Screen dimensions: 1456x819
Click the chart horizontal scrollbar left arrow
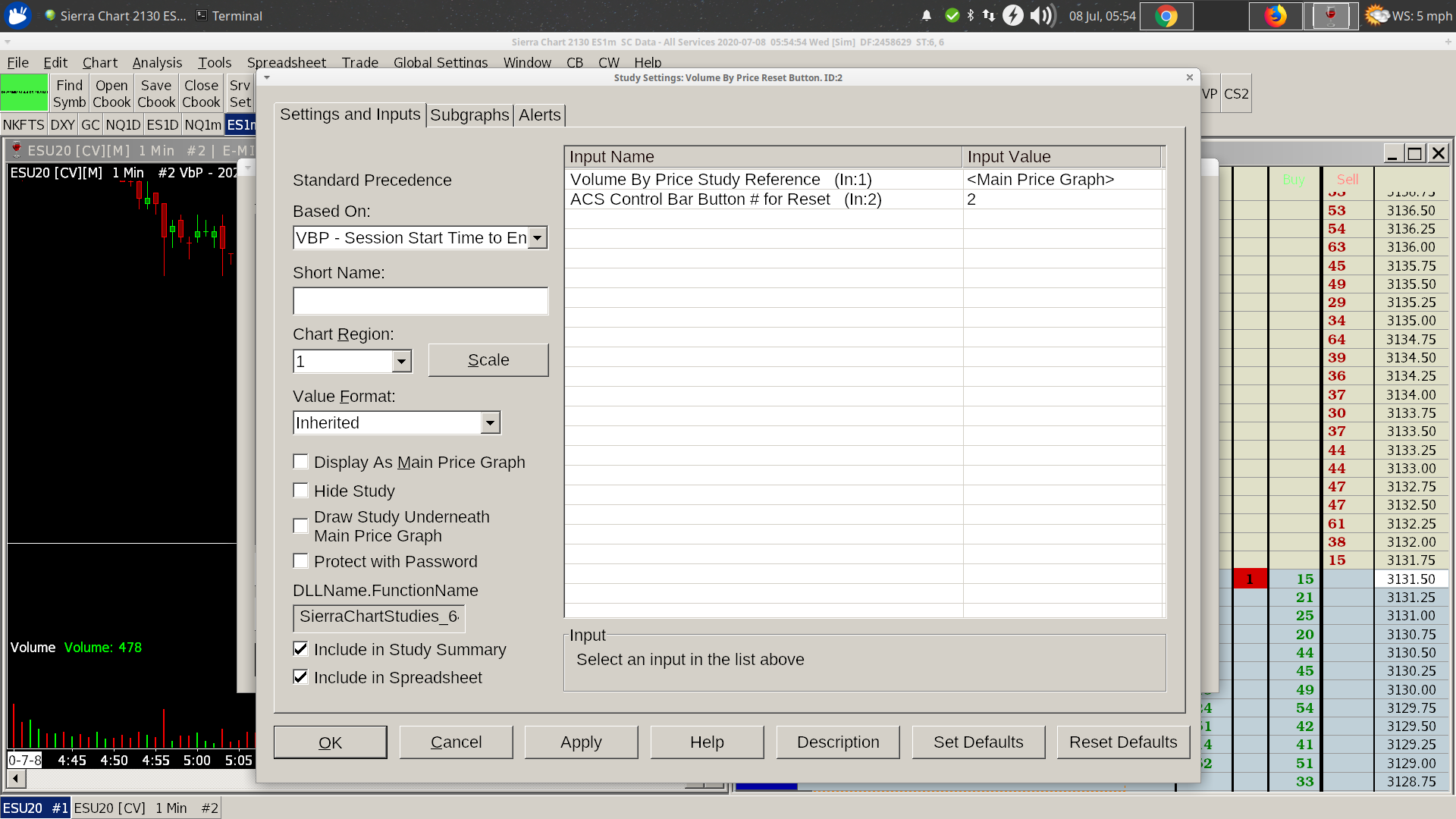(16, 779)
